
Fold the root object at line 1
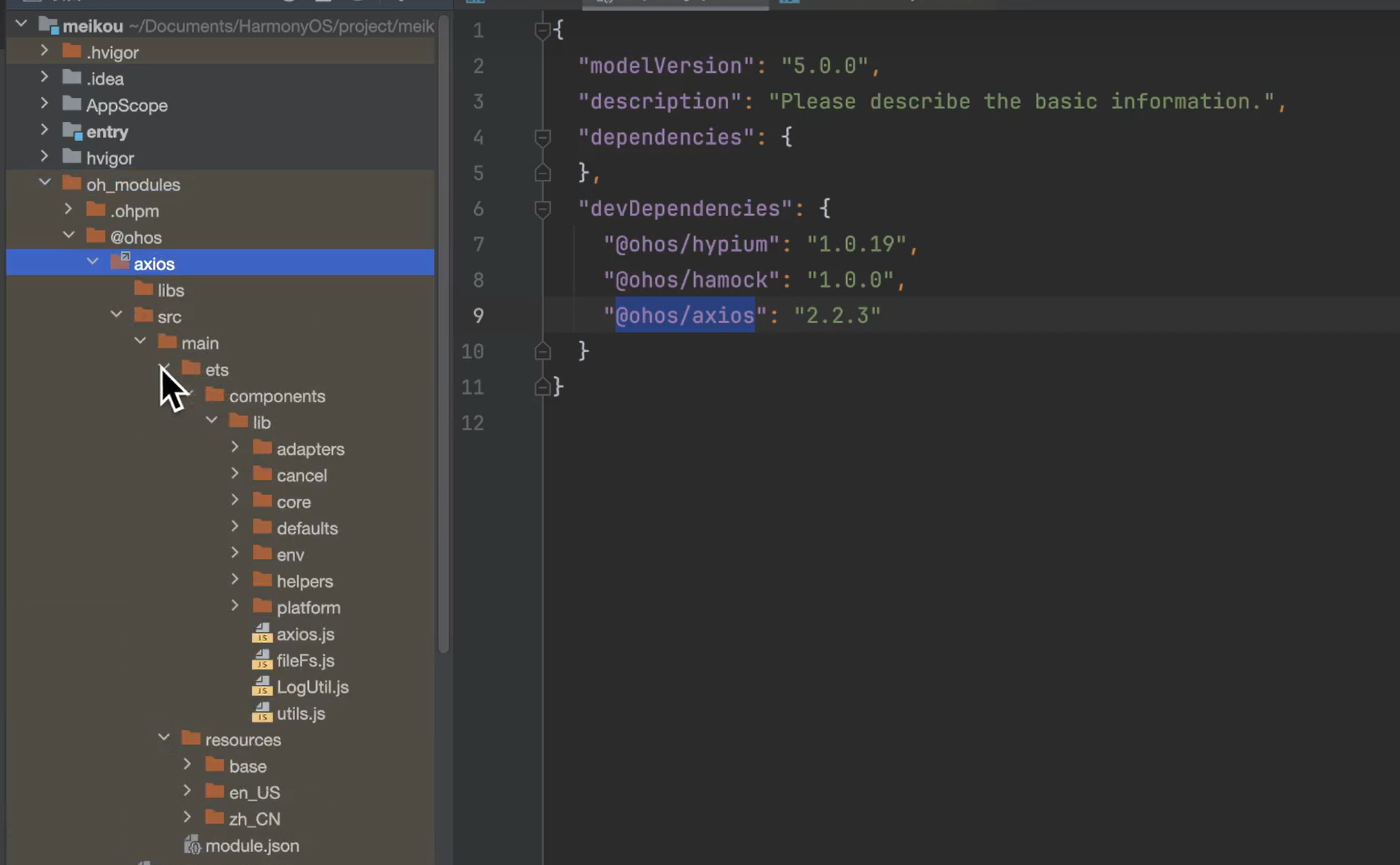tap(542, 30)
